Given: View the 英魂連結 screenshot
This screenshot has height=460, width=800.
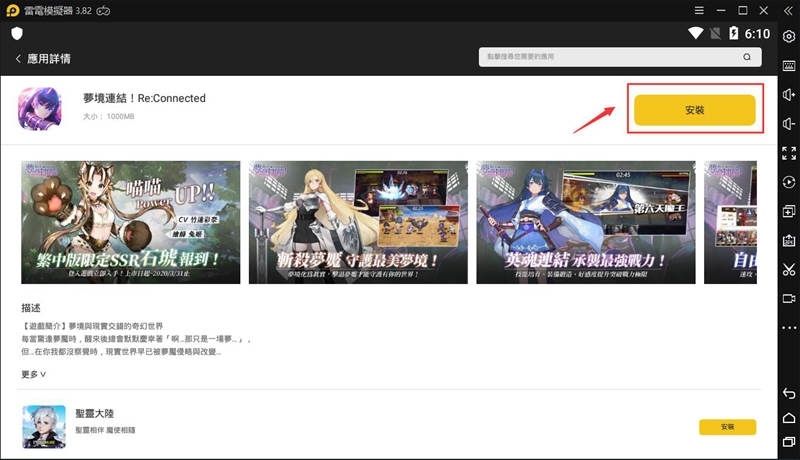Looking at the screenshot, I should 586,222.
